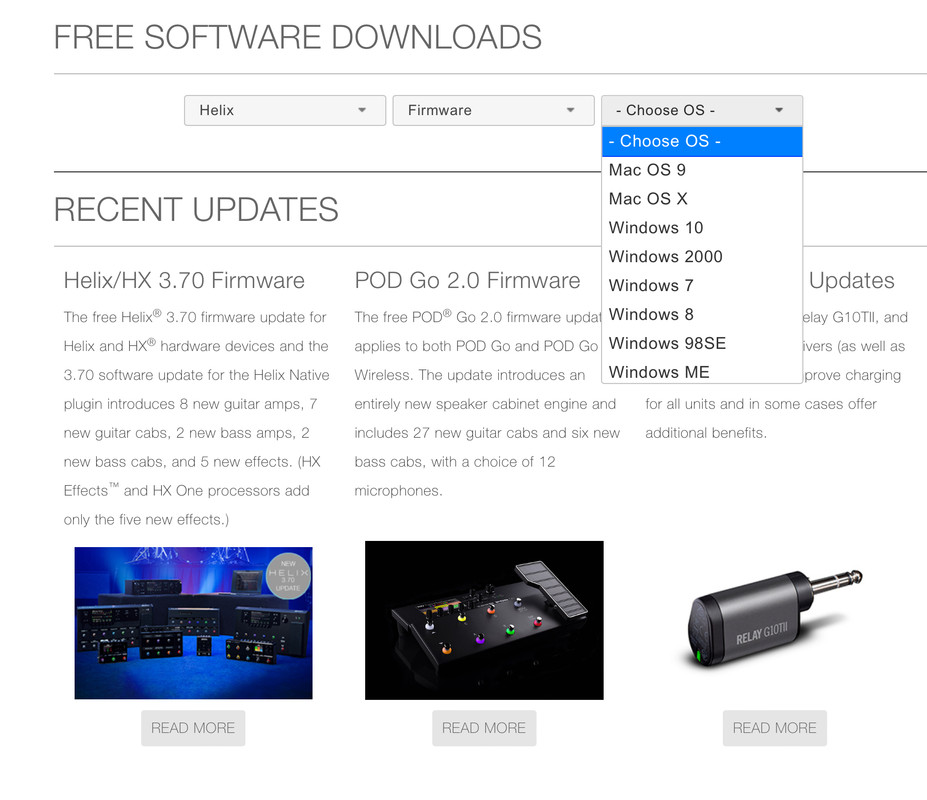
Task: Click the RECENT UPDATES heading
Action: pos(196,209)
